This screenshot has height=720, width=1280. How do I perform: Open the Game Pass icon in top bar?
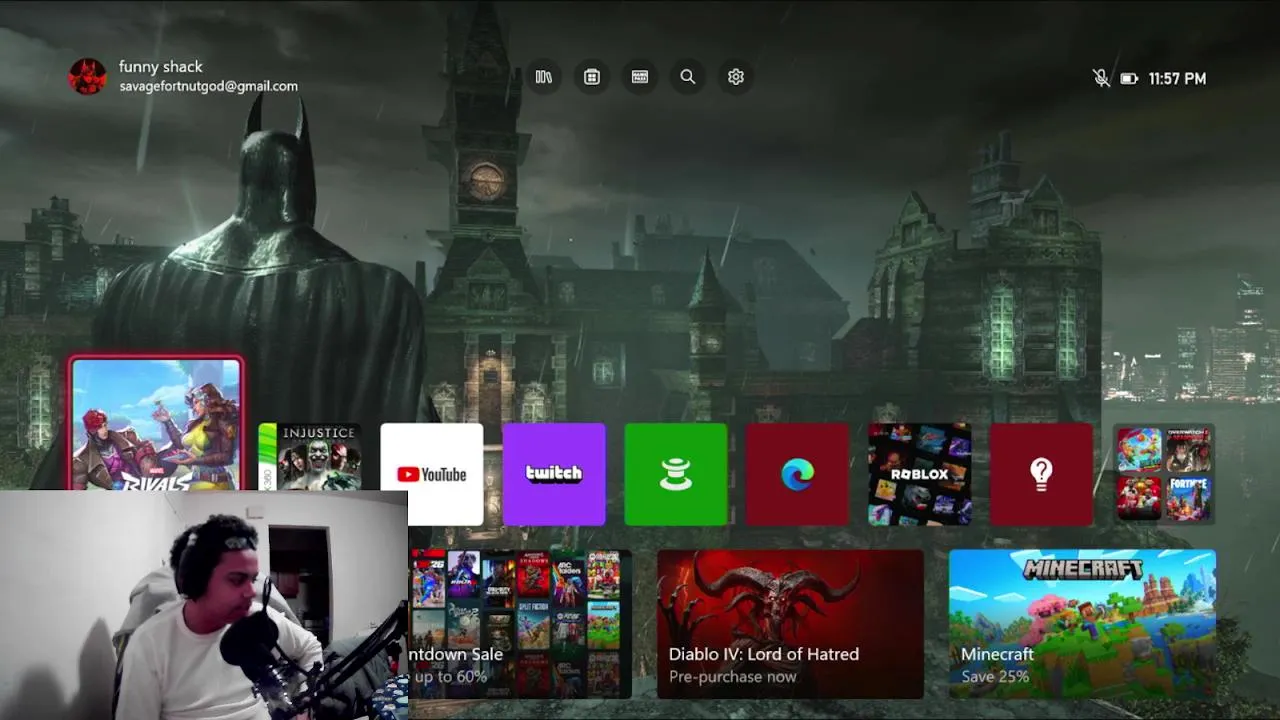point(640,77)
